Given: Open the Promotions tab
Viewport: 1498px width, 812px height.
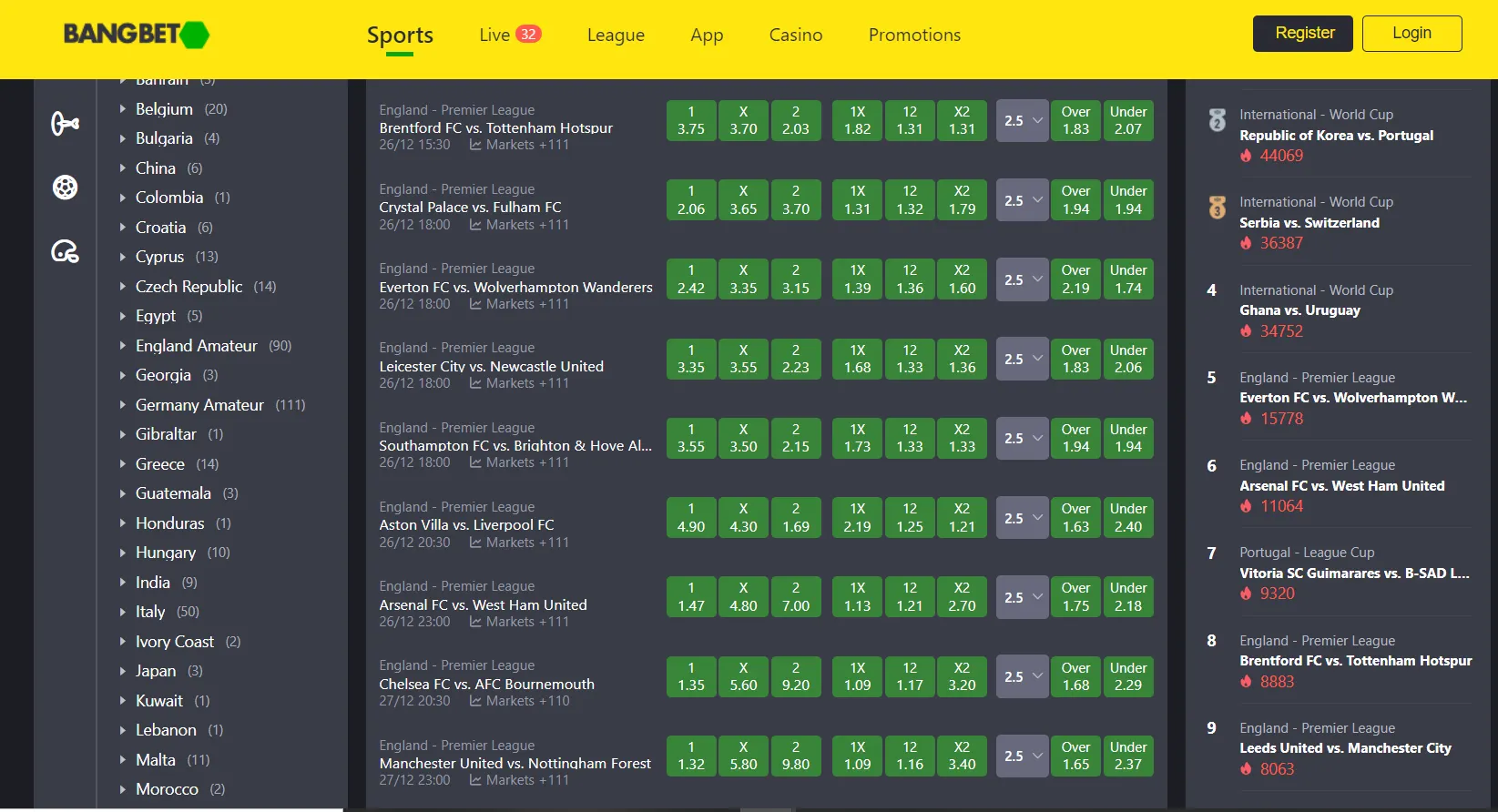Looking at the screenshot, I should click(914, 35).
